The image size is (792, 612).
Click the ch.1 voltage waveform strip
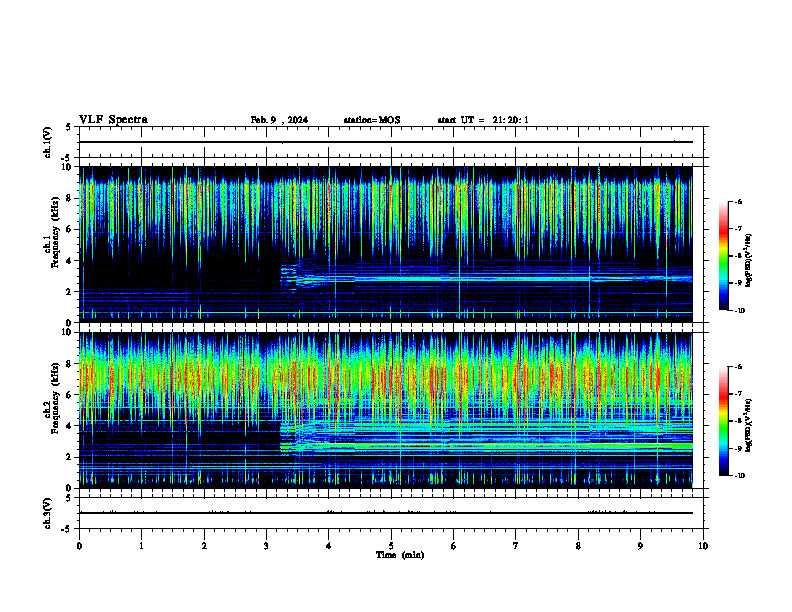point(391,142)
